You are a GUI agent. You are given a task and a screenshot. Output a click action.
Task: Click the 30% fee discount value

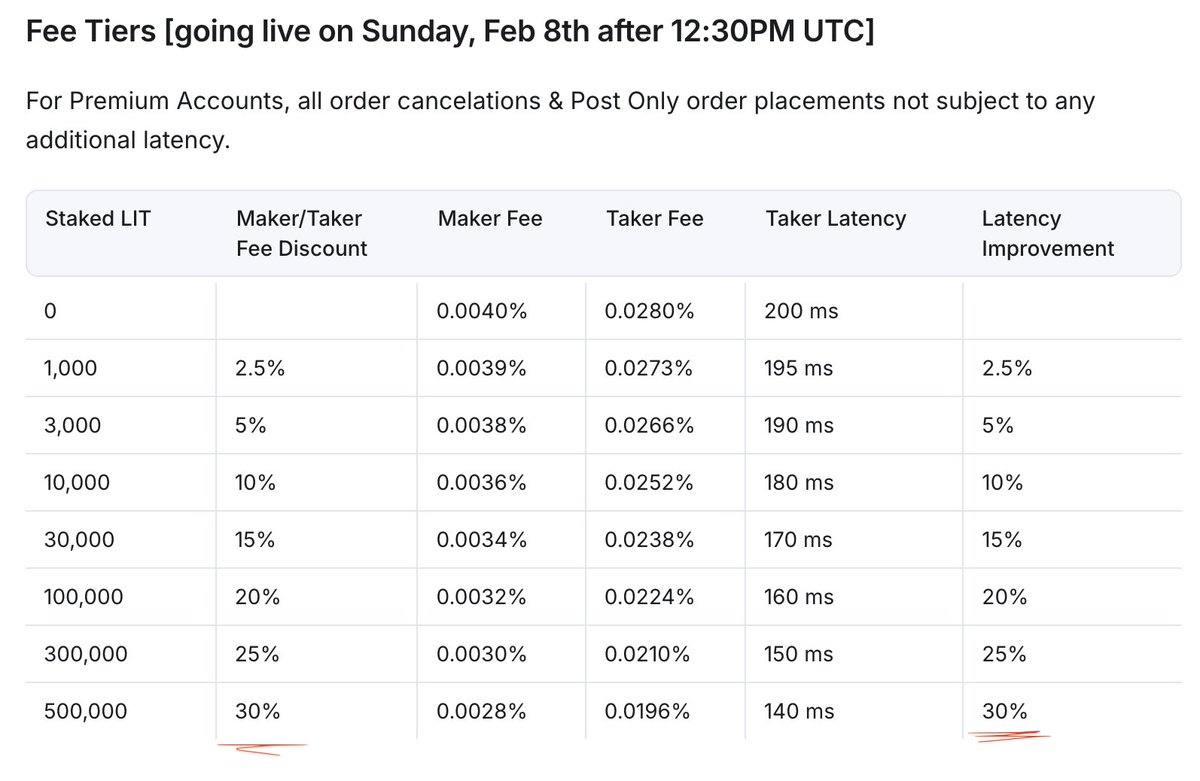point(258,711)
